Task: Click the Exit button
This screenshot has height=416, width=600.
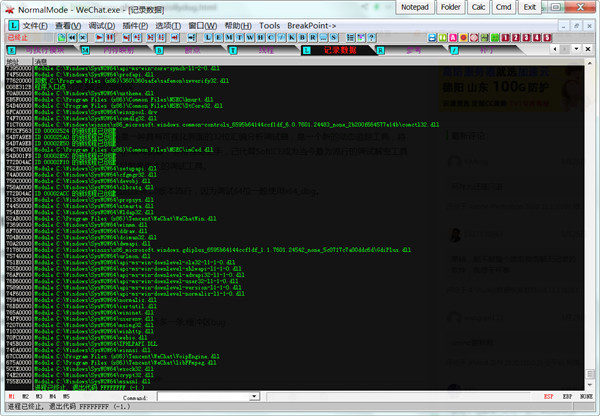Action: click(530, 7)
